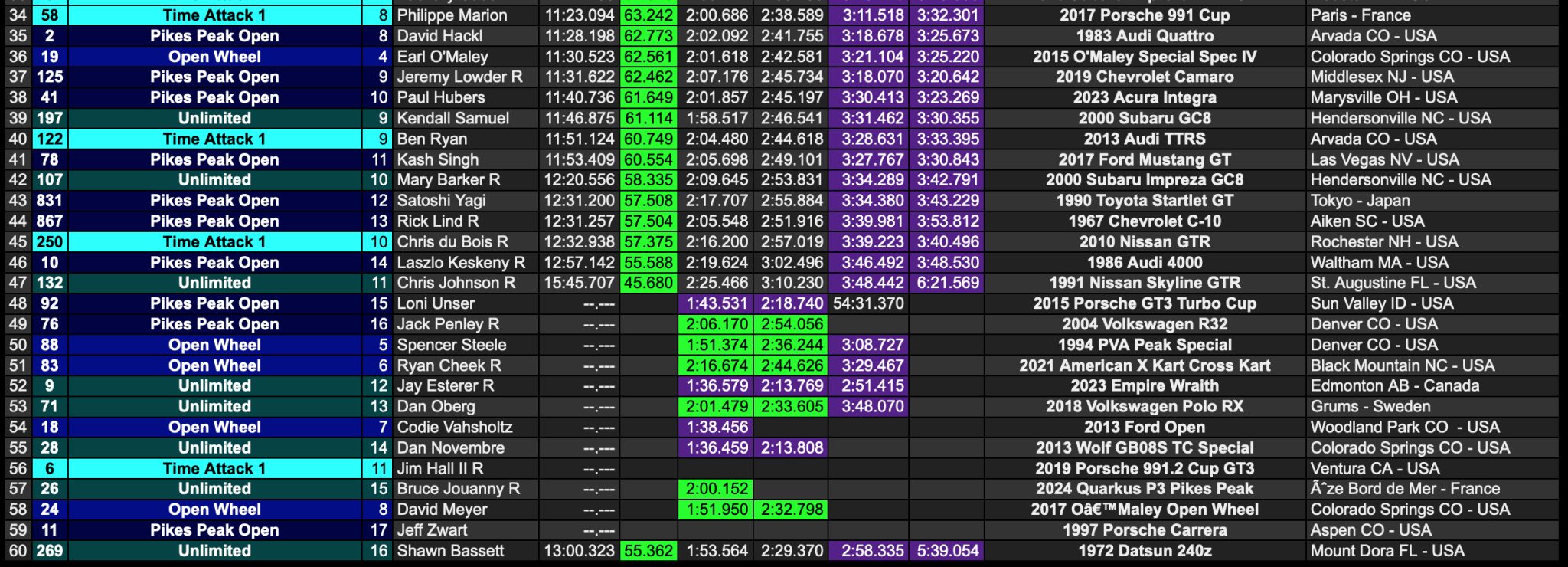Select driver Jack Penley R

pyautogui.click(x=448, y=324)
